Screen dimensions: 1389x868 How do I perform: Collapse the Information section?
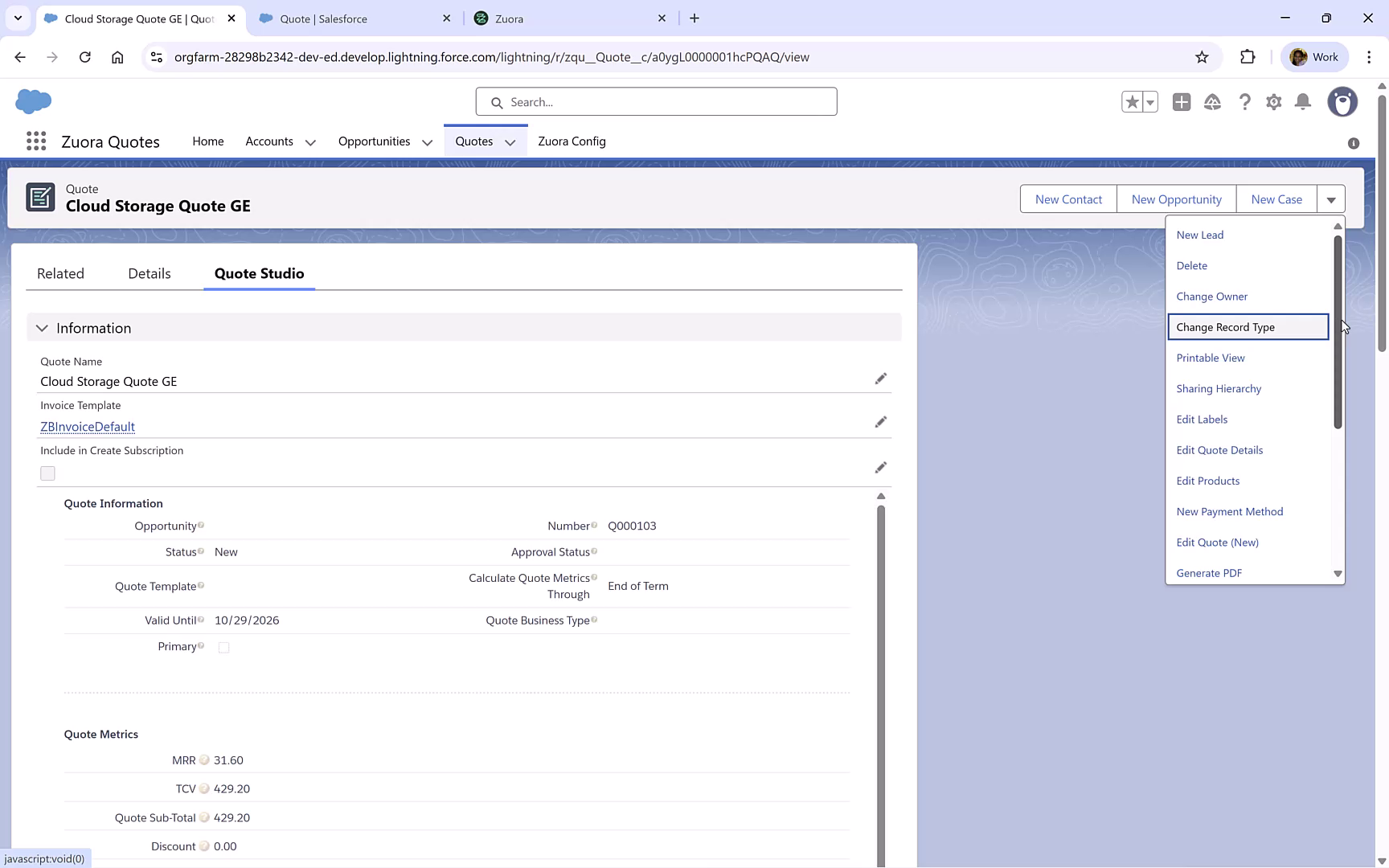(x=41, y=328)
